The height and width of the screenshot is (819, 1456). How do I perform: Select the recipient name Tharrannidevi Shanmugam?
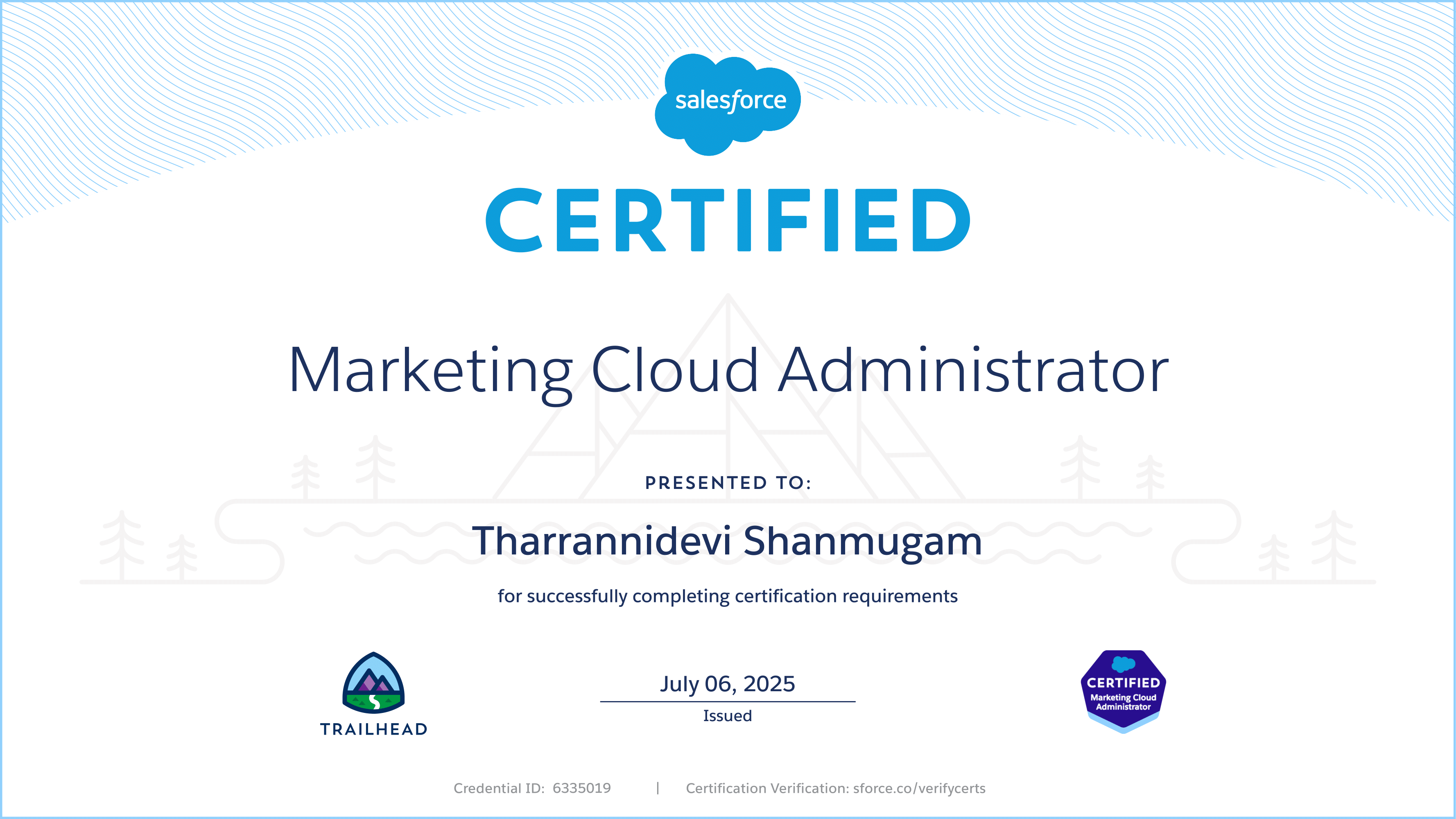(x=727, y=541)
